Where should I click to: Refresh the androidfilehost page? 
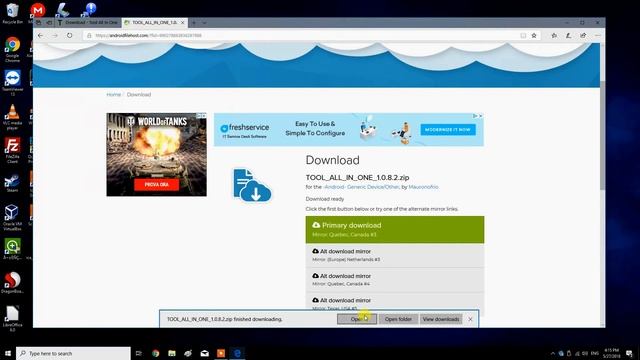click(x=69, y=36)
